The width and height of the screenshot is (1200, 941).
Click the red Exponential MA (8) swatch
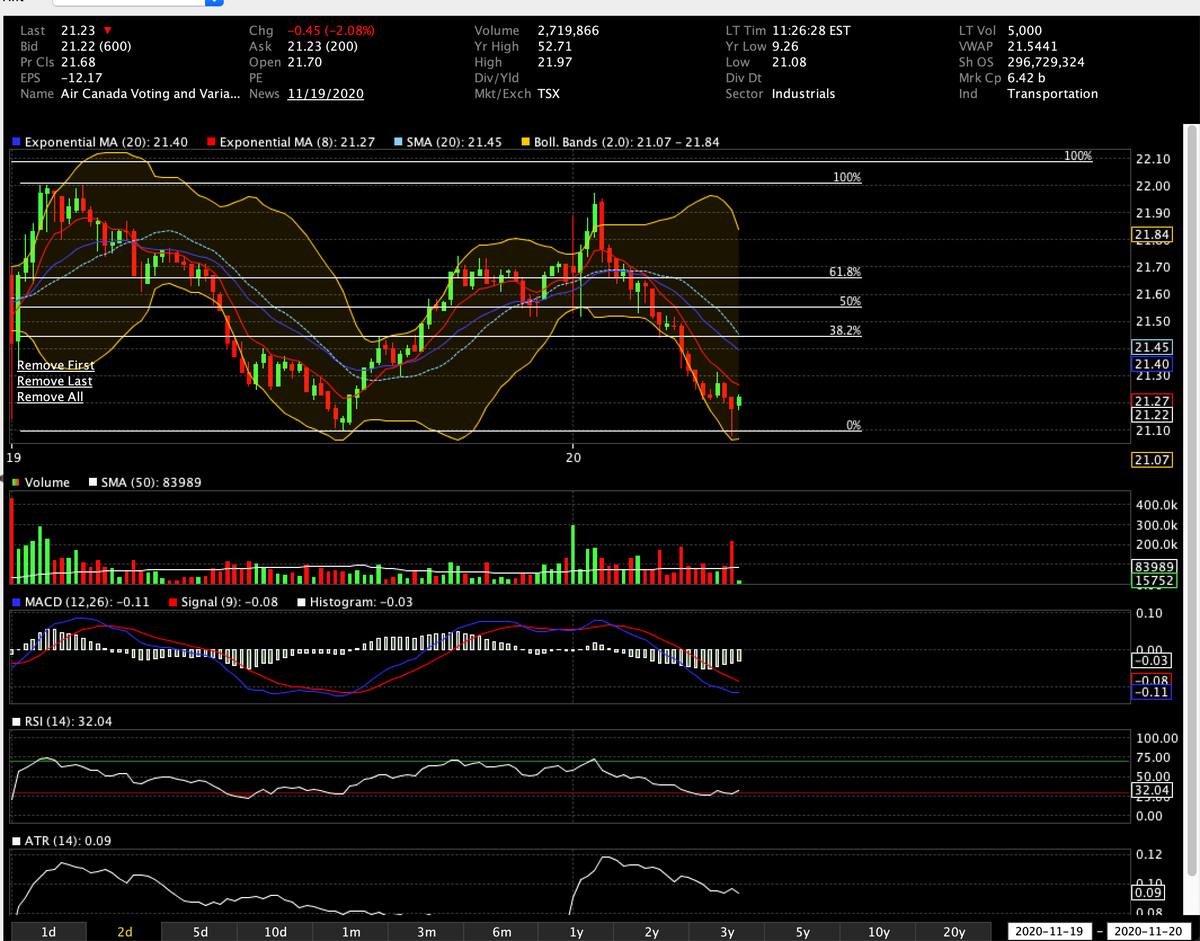212,143
